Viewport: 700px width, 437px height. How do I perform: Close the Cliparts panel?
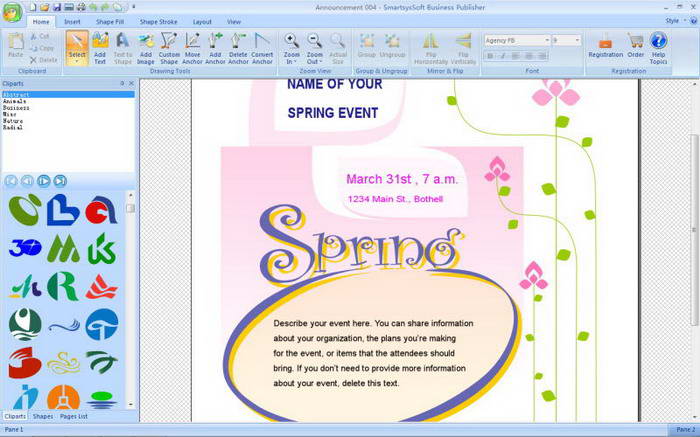(x=131, y=83)
